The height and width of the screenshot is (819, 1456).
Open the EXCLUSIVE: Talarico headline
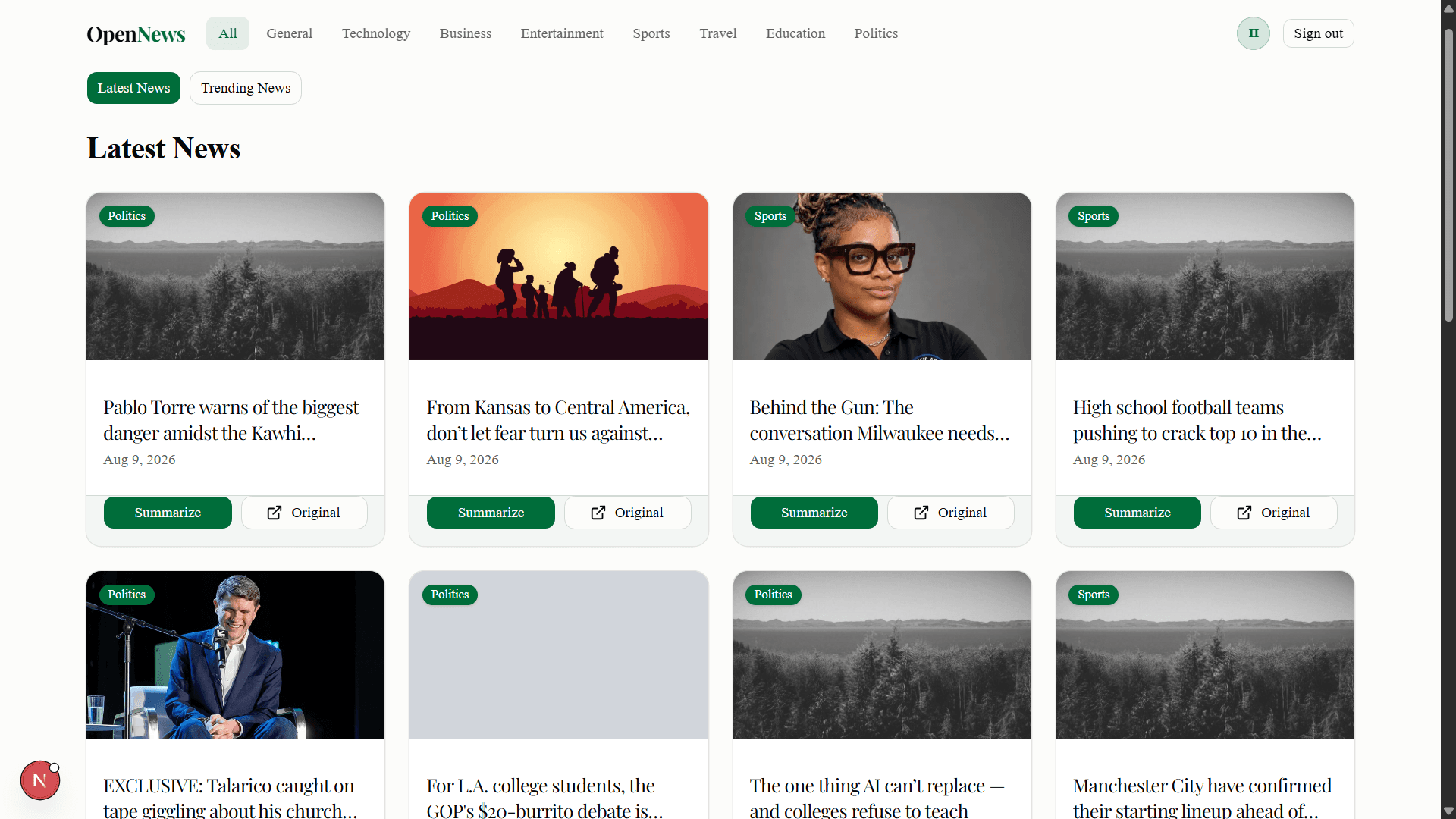(231, 797)
